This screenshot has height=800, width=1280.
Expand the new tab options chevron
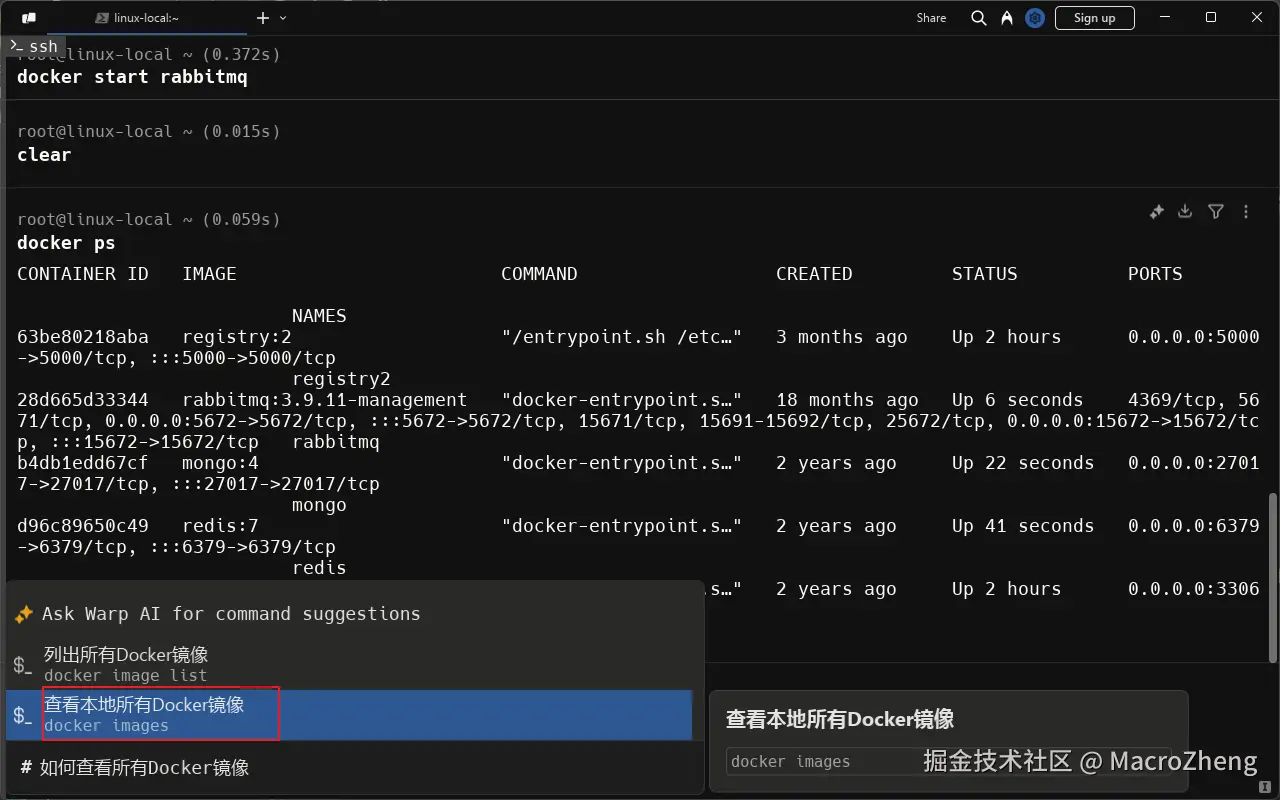coord(283,18)
